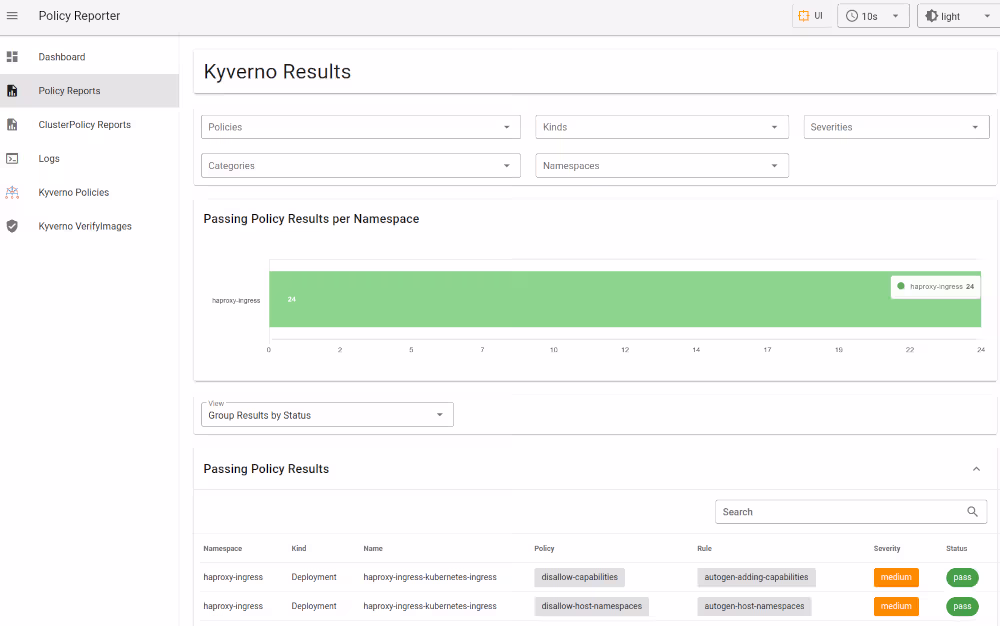This screenshot has width=1000, height=626.
Task: Click the disallow-capabilities policy chip
Action: click(x=580, y=577)
